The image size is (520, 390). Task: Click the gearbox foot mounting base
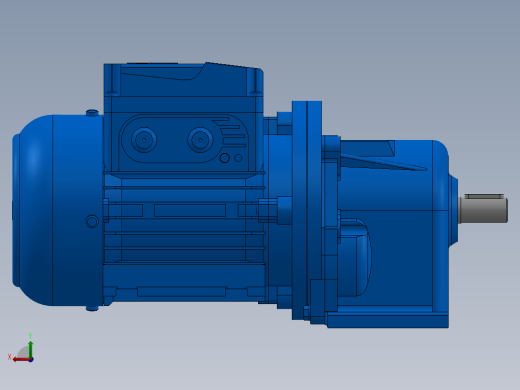(x=388, y=320)
